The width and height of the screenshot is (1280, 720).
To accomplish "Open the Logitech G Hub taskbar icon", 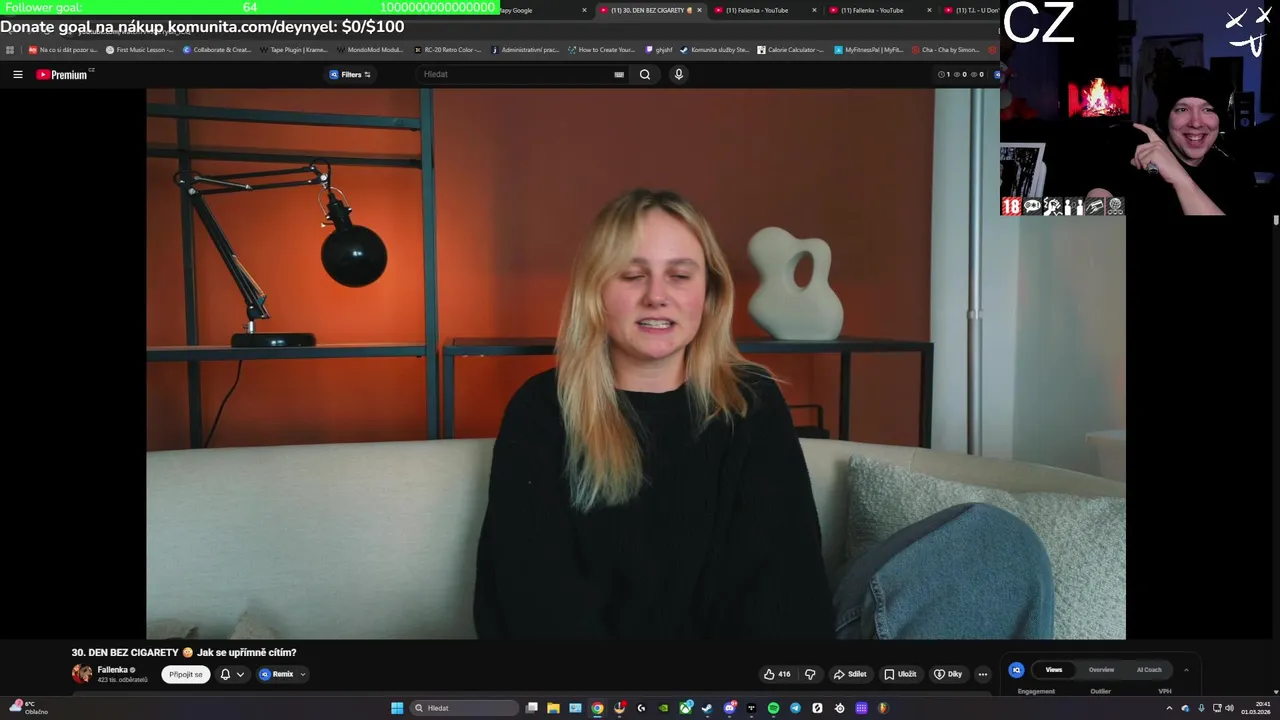I will pos(641,708).
